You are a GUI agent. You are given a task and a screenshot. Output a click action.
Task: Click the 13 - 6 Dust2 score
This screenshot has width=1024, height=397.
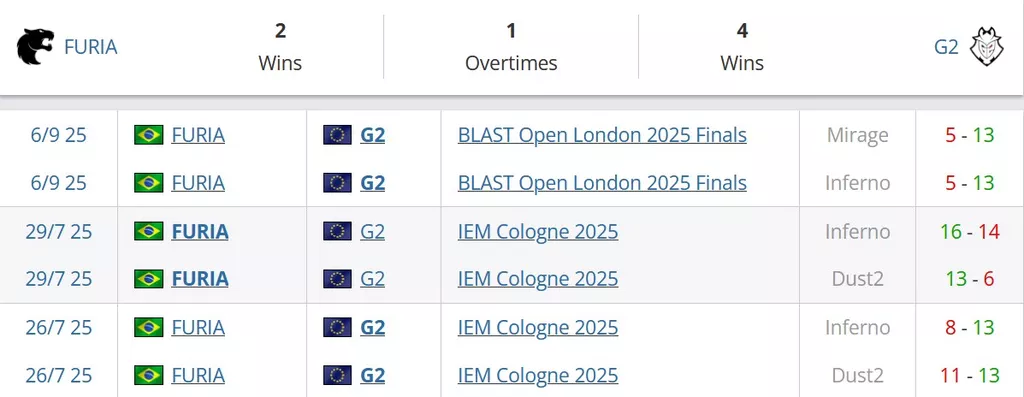point(970,279)
